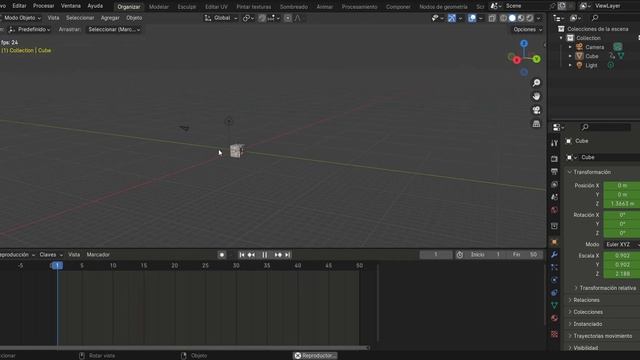Select the Light row in outliner

591,65
